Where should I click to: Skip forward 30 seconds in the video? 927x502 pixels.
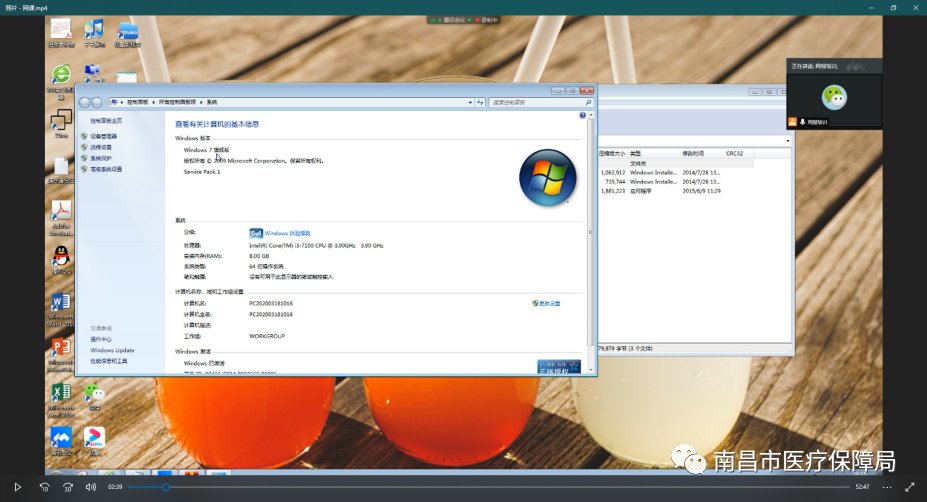[67, 487]
